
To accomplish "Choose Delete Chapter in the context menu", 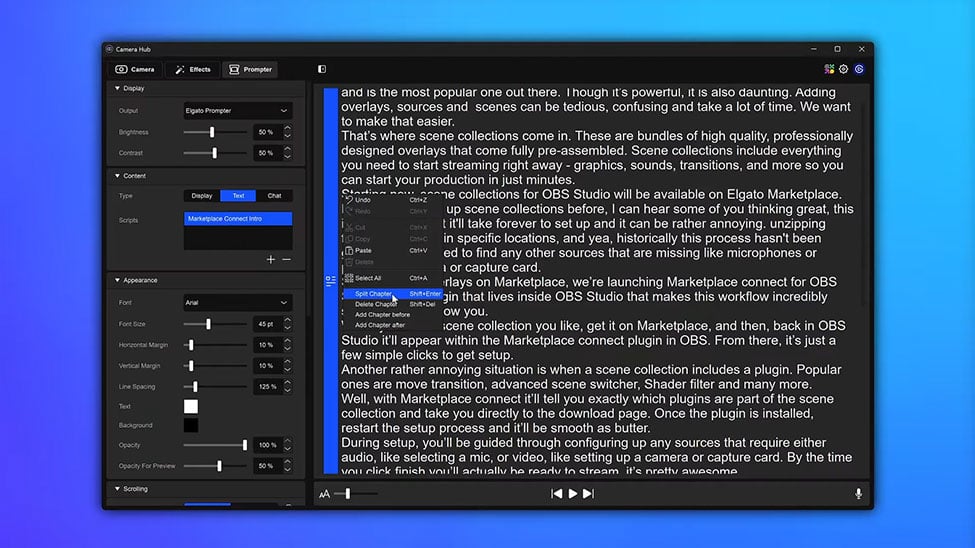I will [x=392, y=304].
